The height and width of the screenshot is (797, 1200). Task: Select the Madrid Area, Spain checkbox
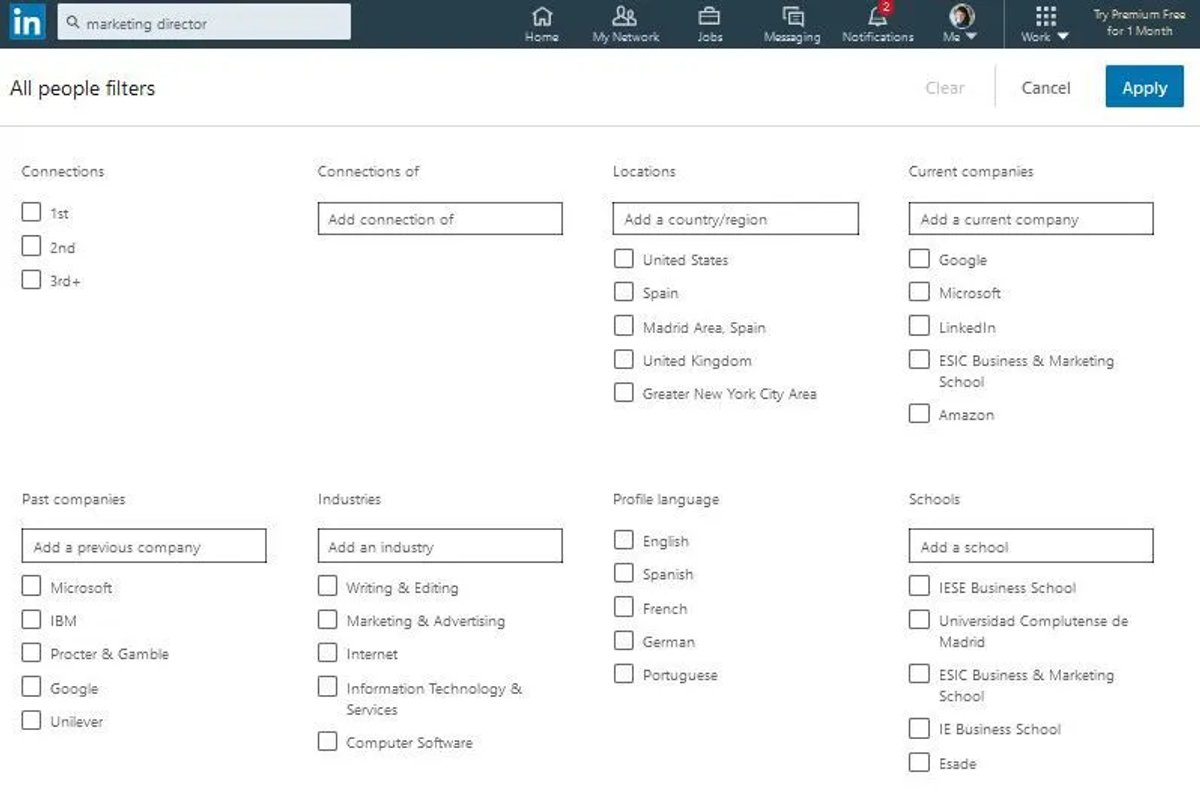coord(623,326)
